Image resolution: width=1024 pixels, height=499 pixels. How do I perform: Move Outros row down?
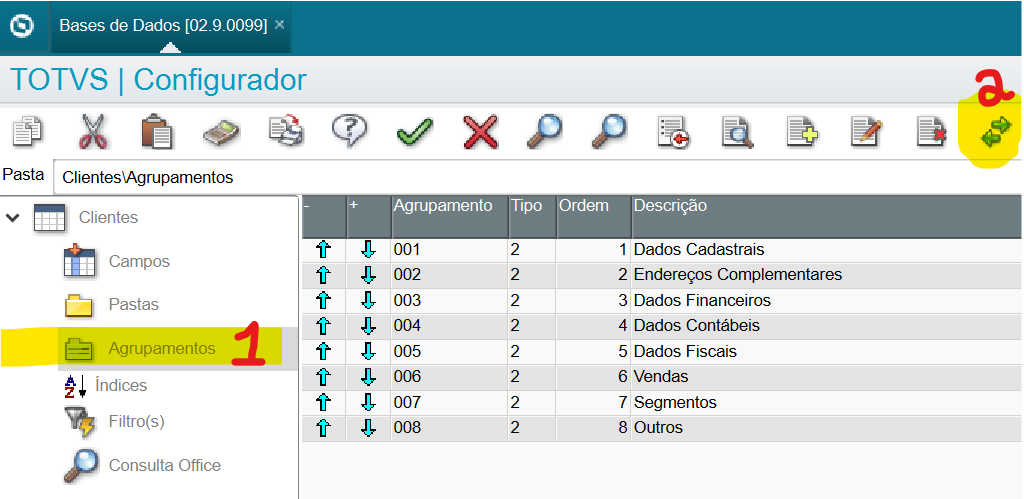pos(368,428)
